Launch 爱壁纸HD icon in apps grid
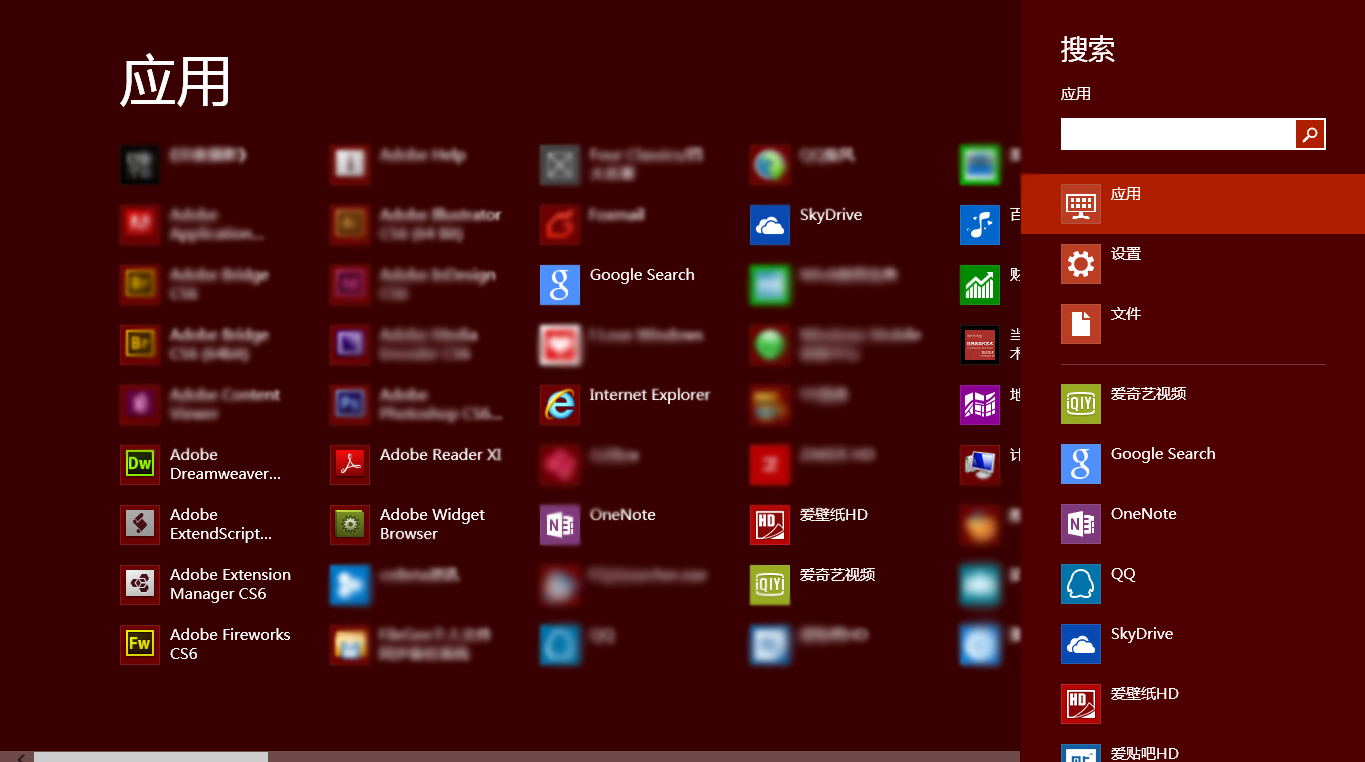Viewport: 1365px width, 762px height. pyautogui.click(x=770, y=525)
